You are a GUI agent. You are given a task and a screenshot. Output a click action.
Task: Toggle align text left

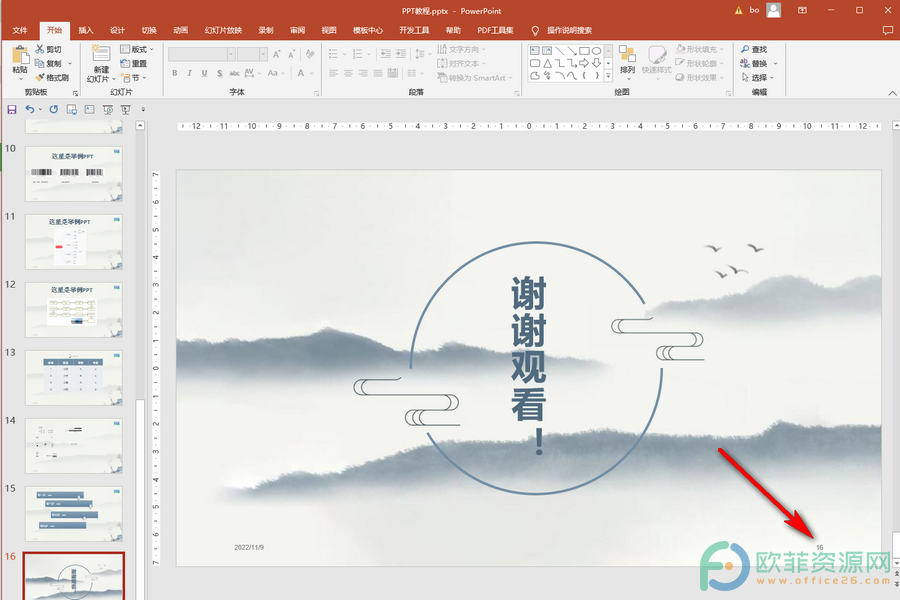click(x=333, y=73)
